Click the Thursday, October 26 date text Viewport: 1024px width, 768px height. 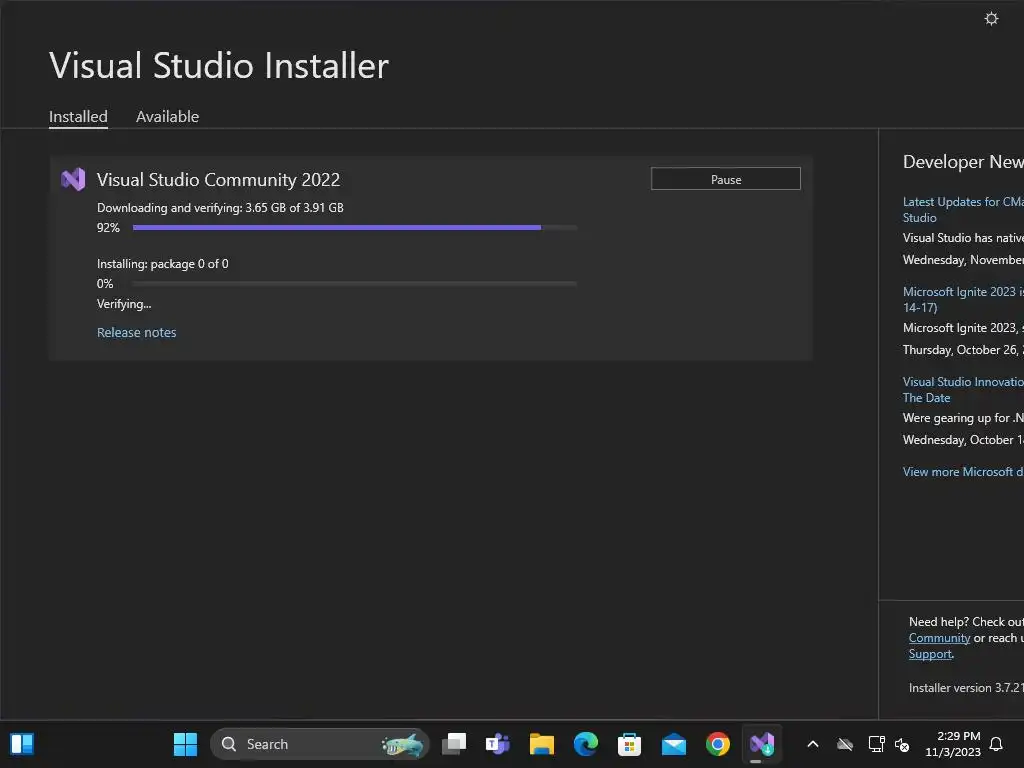[x=963, y=349]
